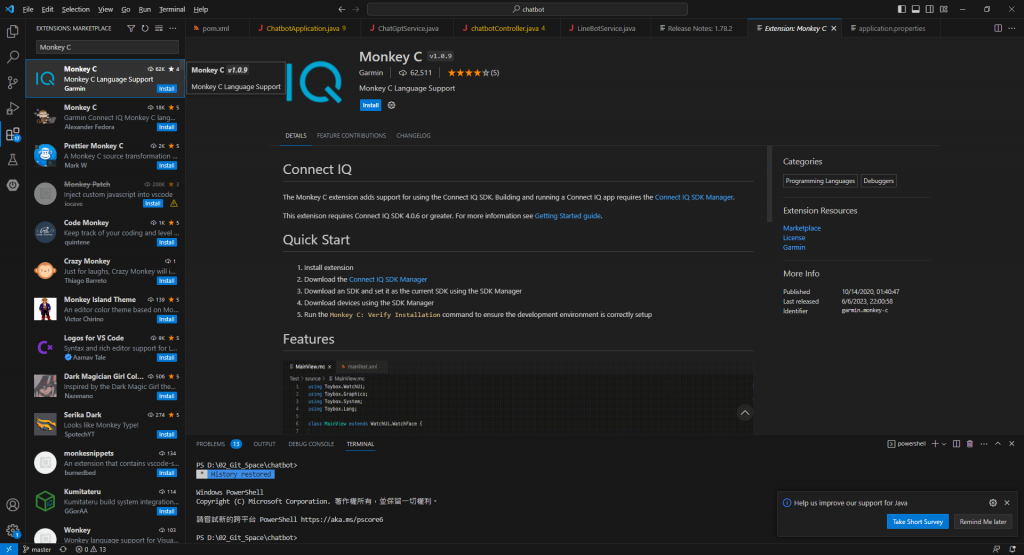Customize layout button in title bar
1024x555 pixels.
[x=944, y=9]
